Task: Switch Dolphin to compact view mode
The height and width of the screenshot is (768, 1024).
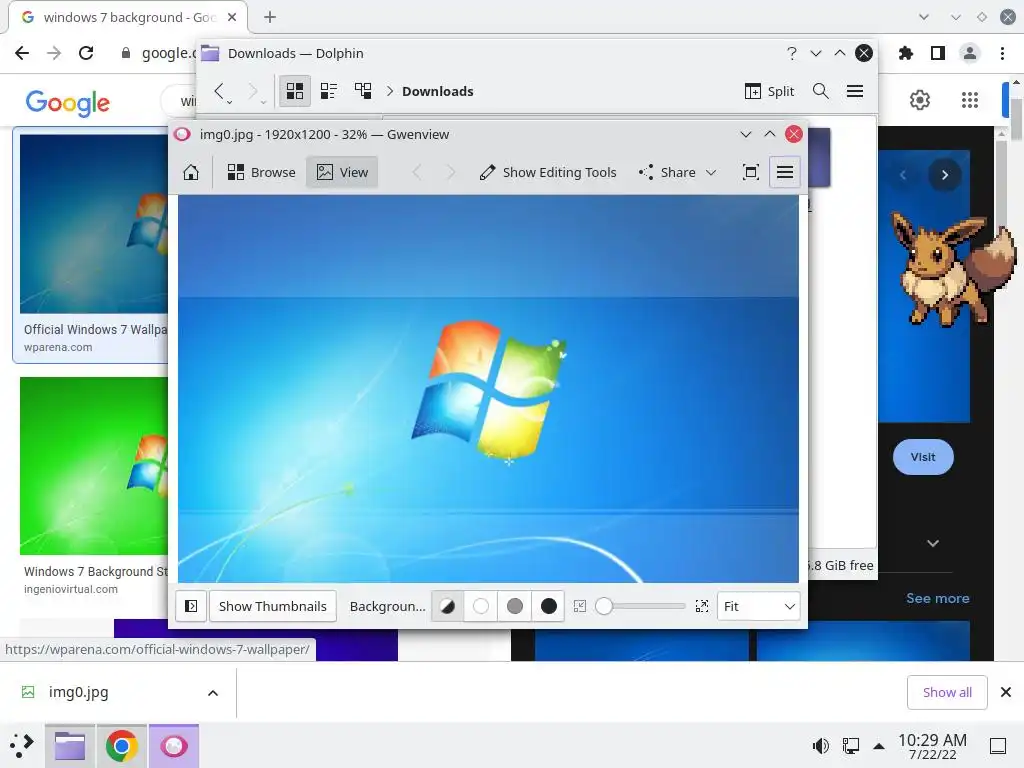Action: click(328, 91)
